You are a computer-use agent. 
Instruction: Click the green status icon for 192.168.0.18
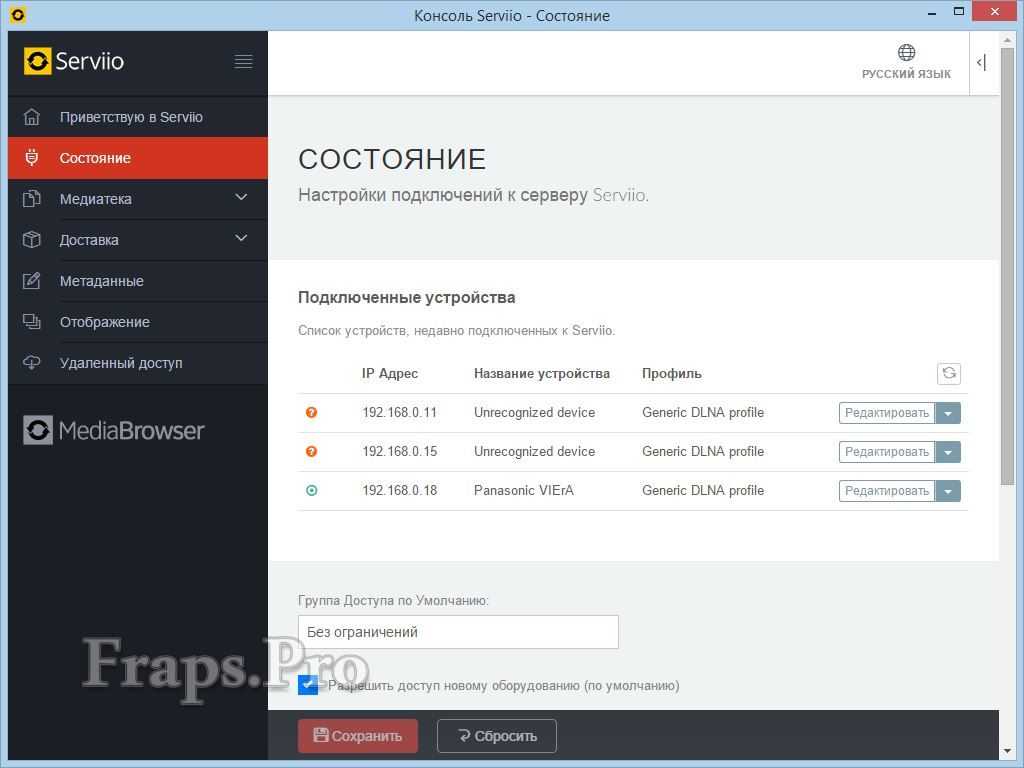click(312, 490)
